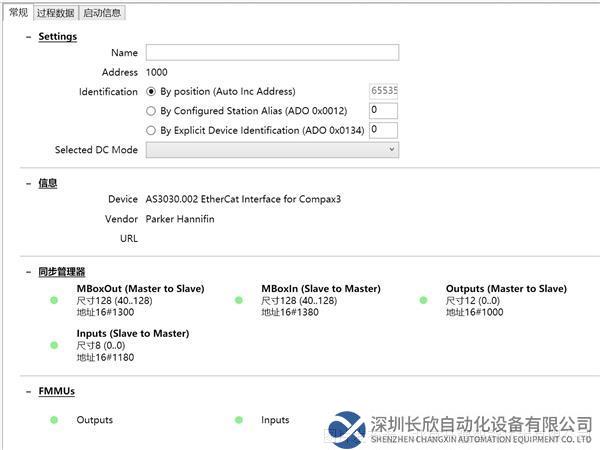Focus the Station Alias value field
The image size is (600, 450).
point(383,111)
